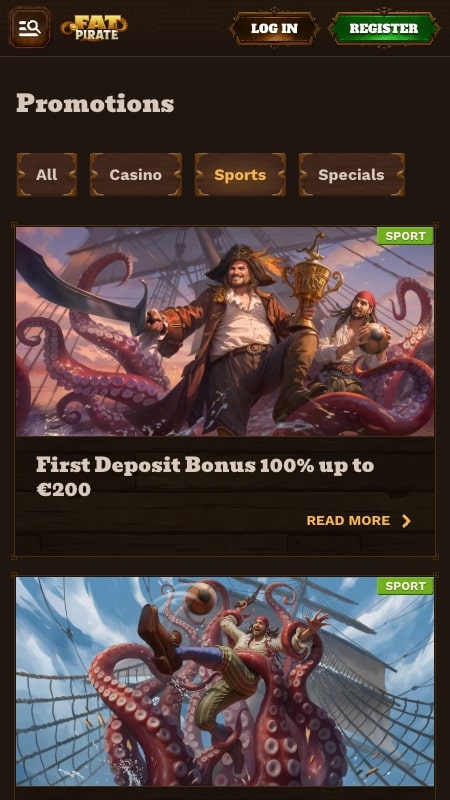
Task: Open the pirate holding trophy banner image
Action: (x=225, y=332)
